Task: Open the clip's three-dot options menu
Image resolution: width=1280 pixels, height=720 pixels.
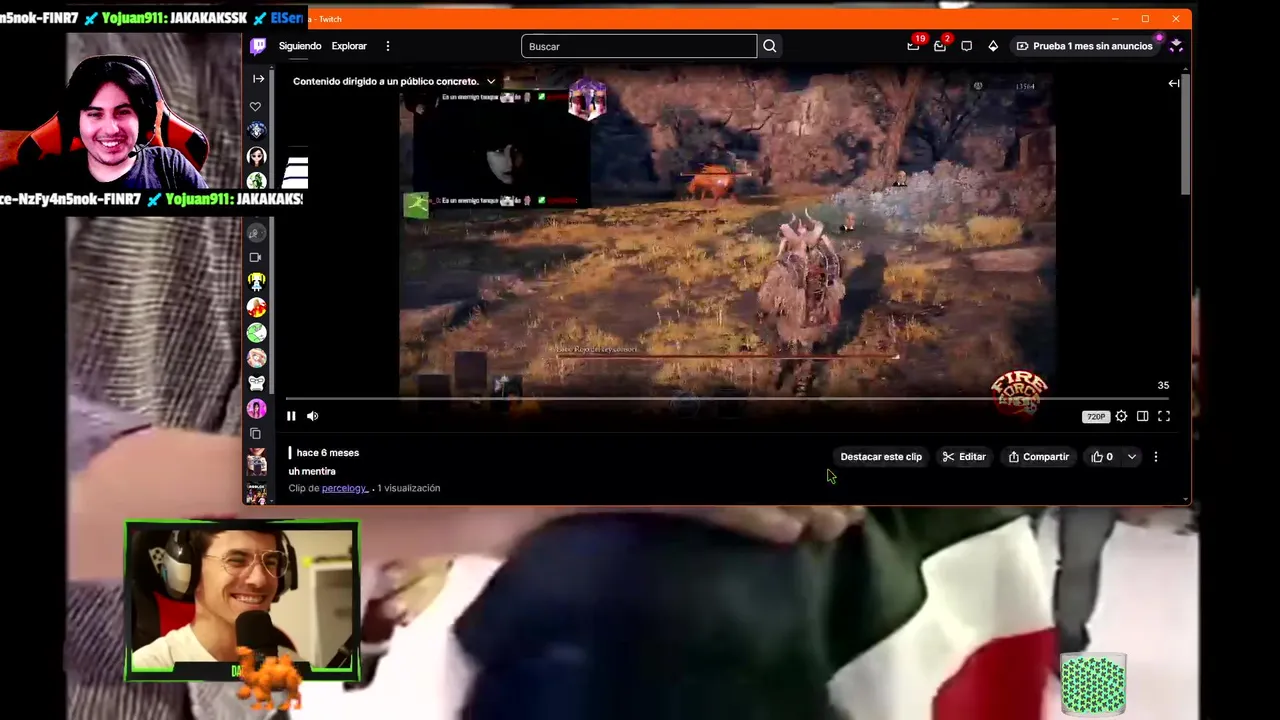Action: 1156,457
